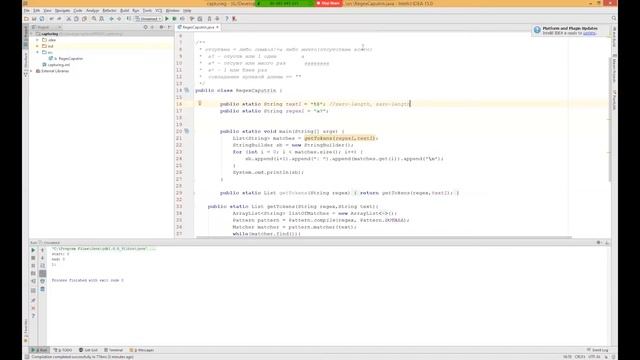Click the Help question mark toolbar icon
The image size is (640, 360).
[x=227, y=19]
